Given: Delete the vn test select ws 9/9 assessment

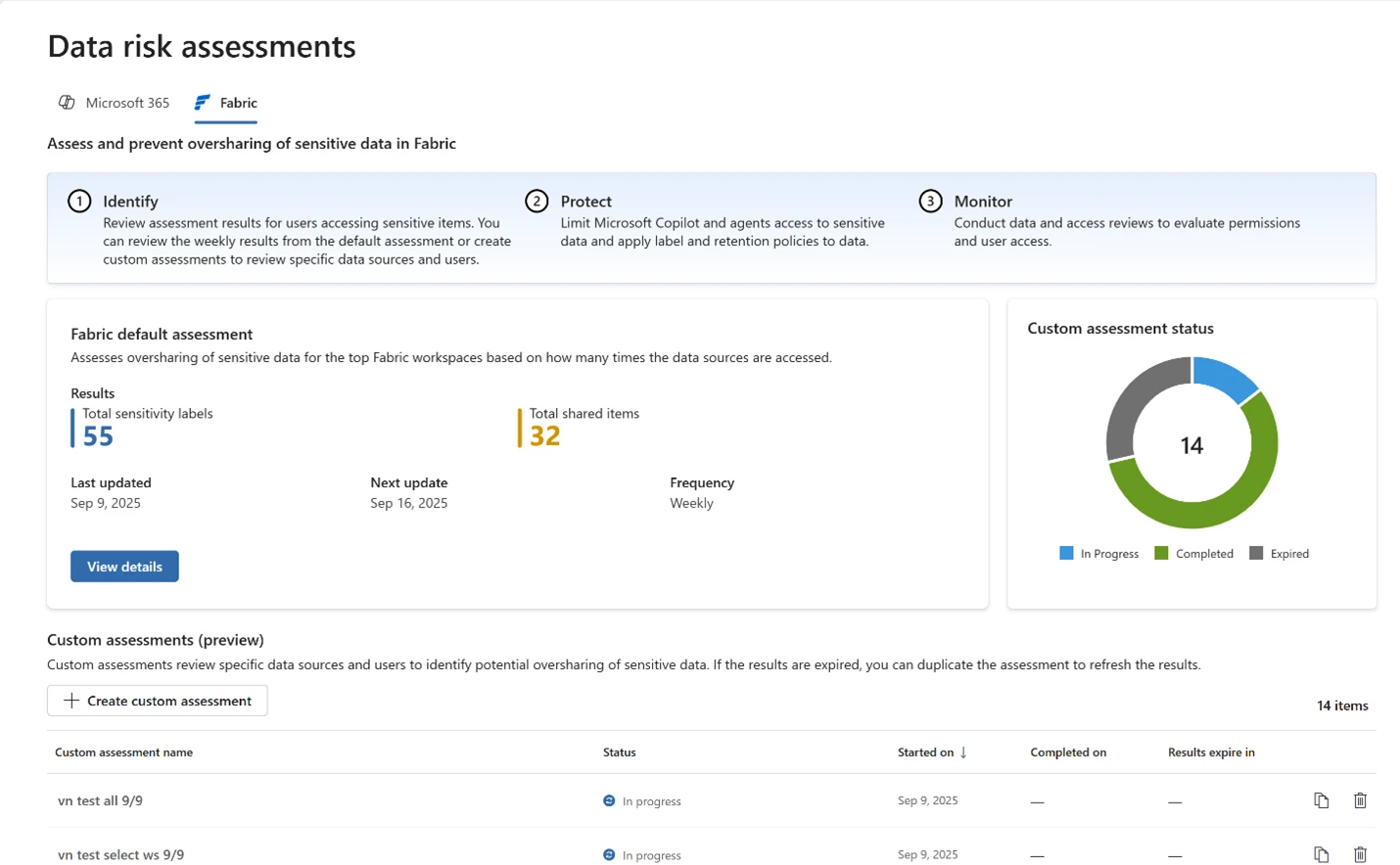Looking at the screenshot, I should point(1360,854).
